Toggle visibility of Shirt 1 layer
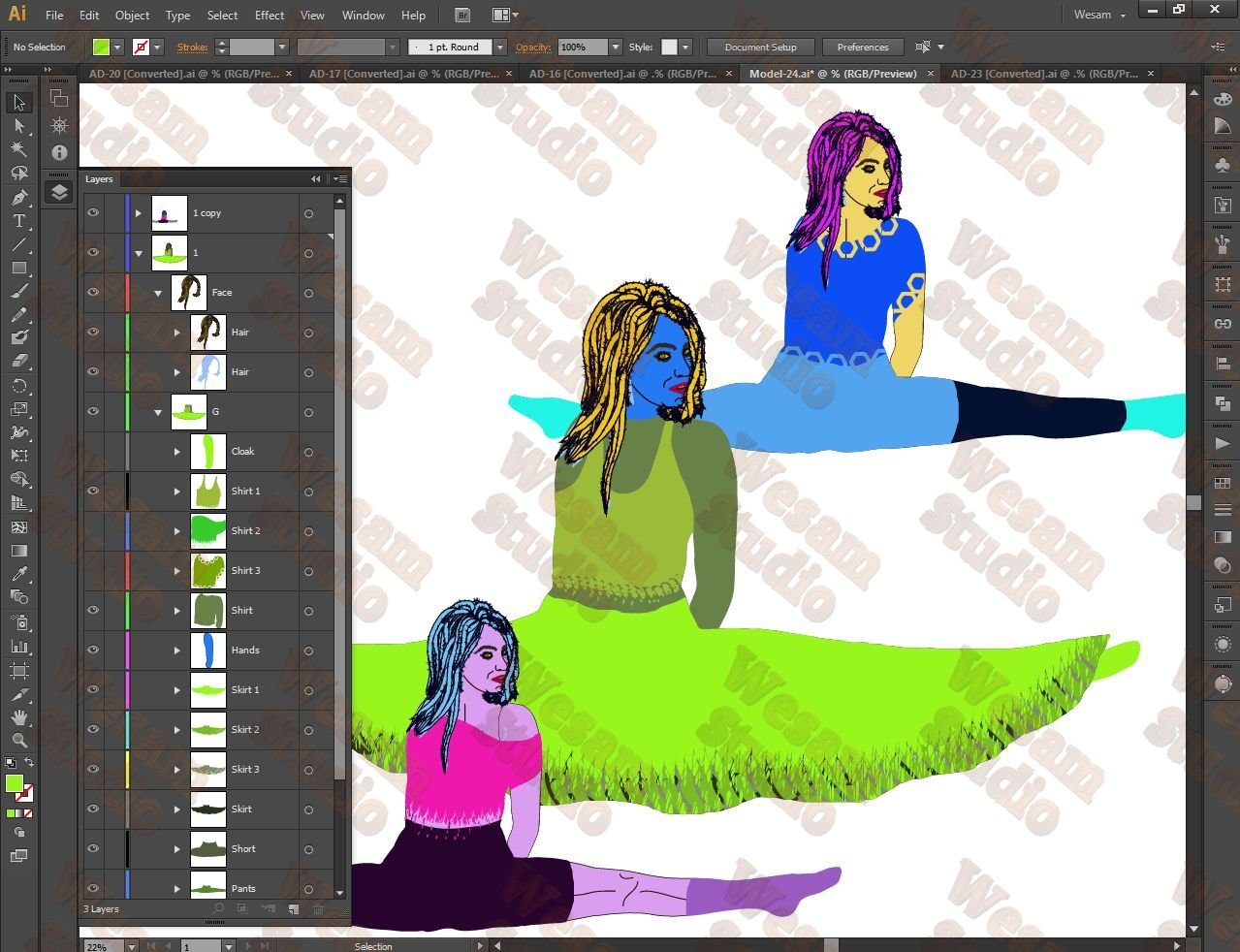 (x=93, y=491)
